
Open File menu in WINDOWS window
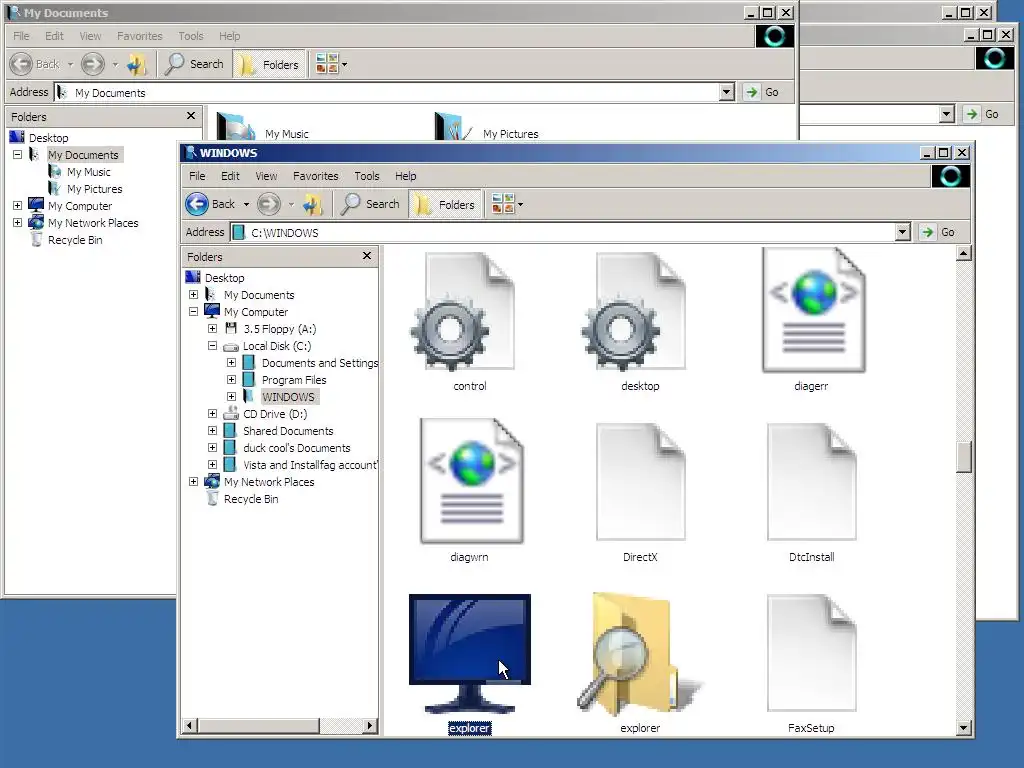click(x=197, y=176)
